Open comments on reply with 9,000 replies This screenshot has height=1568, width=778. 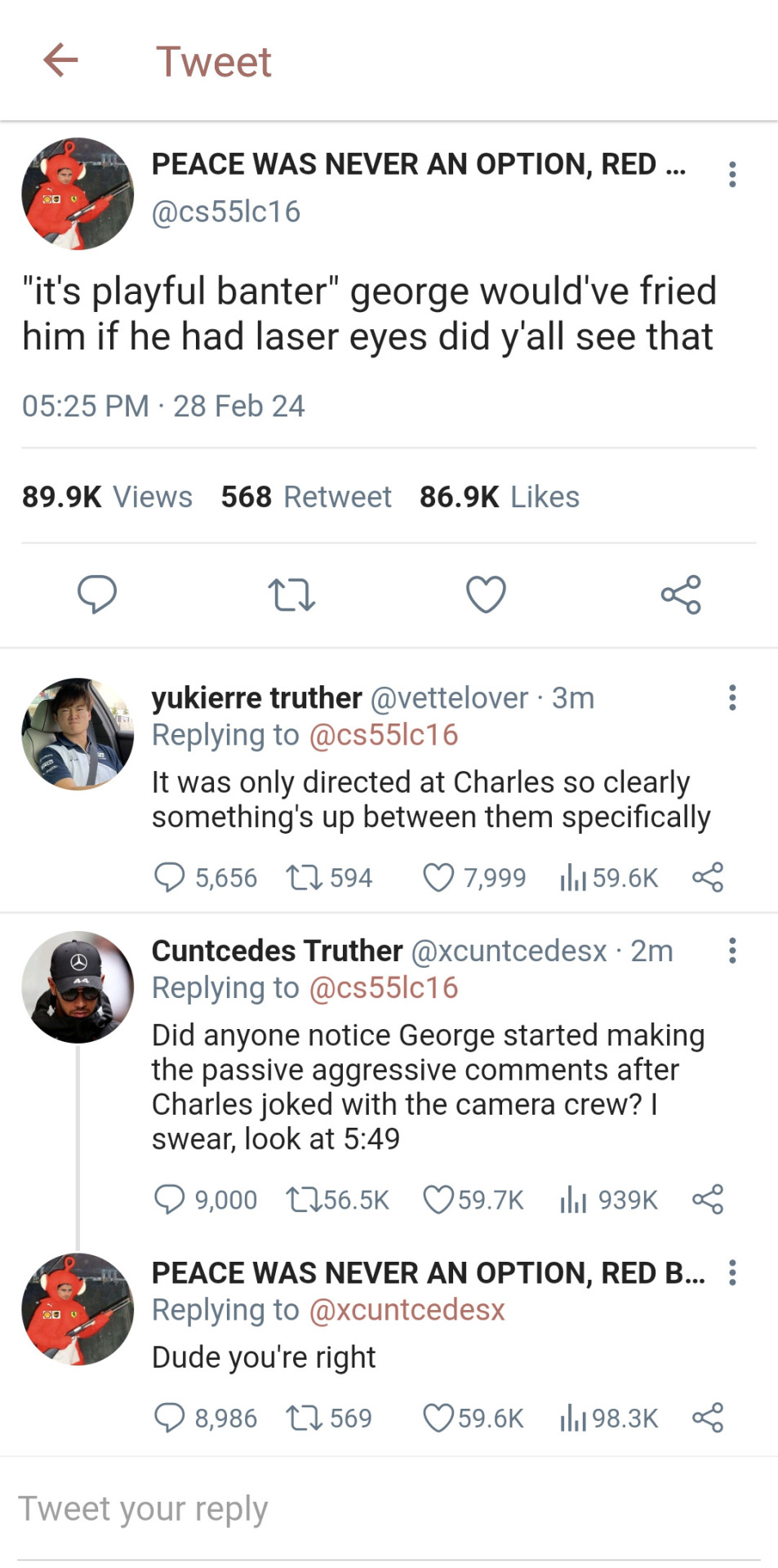[170, 1200]
